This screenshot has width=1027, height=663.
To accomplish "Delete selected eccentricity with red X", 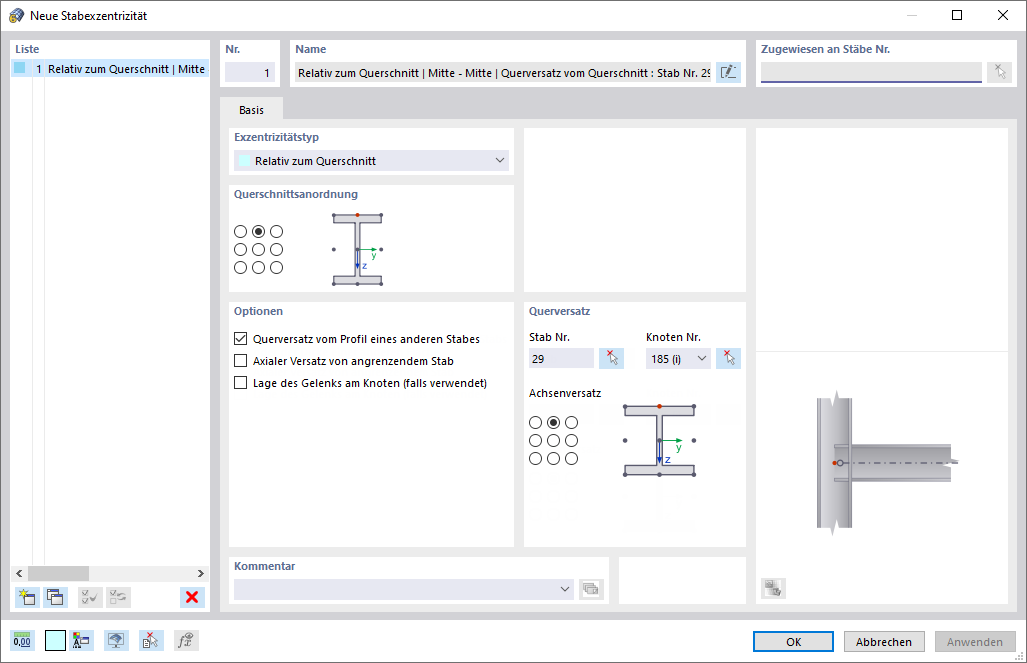I will (x=192, y=597).
